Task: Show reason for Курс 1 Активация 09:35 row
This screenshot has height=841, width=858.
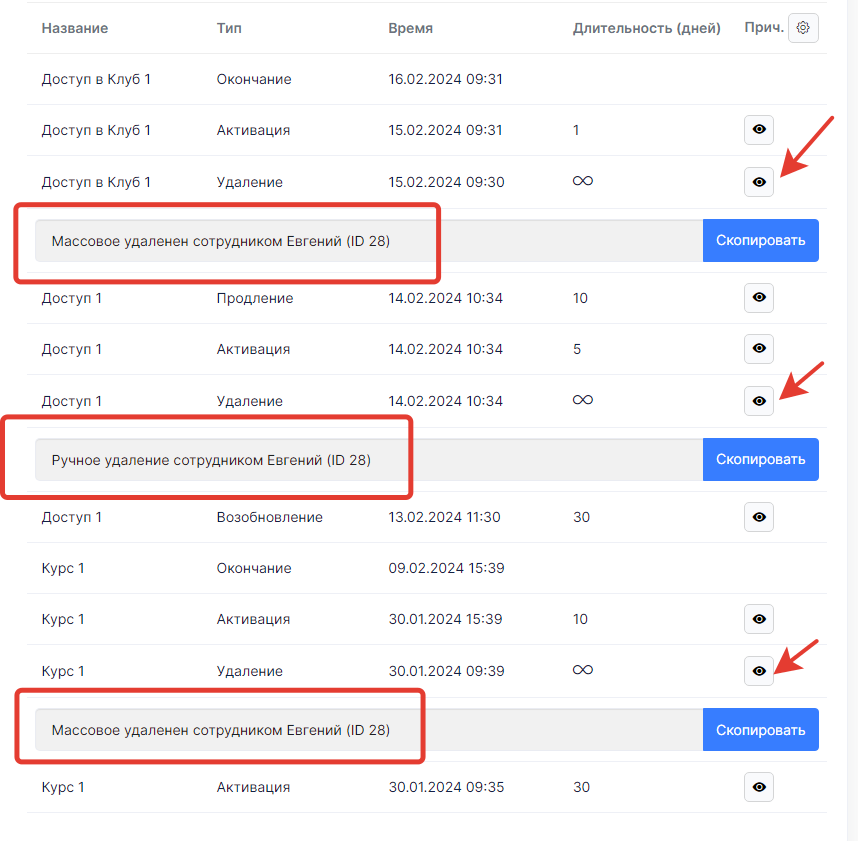Action: pyautogui.click(x=759, y=787)
